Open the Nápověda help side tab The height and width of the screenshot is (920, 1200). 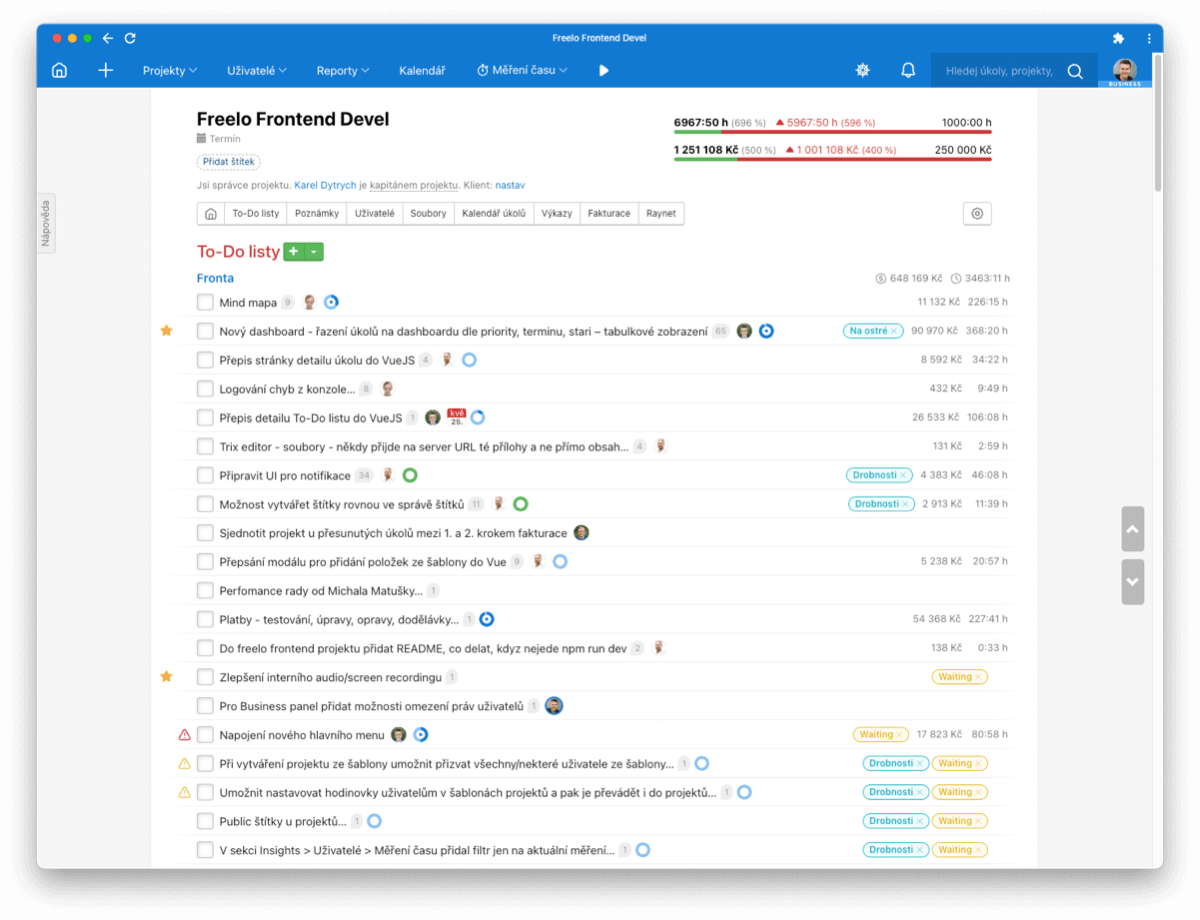click(x=46, y=222)
